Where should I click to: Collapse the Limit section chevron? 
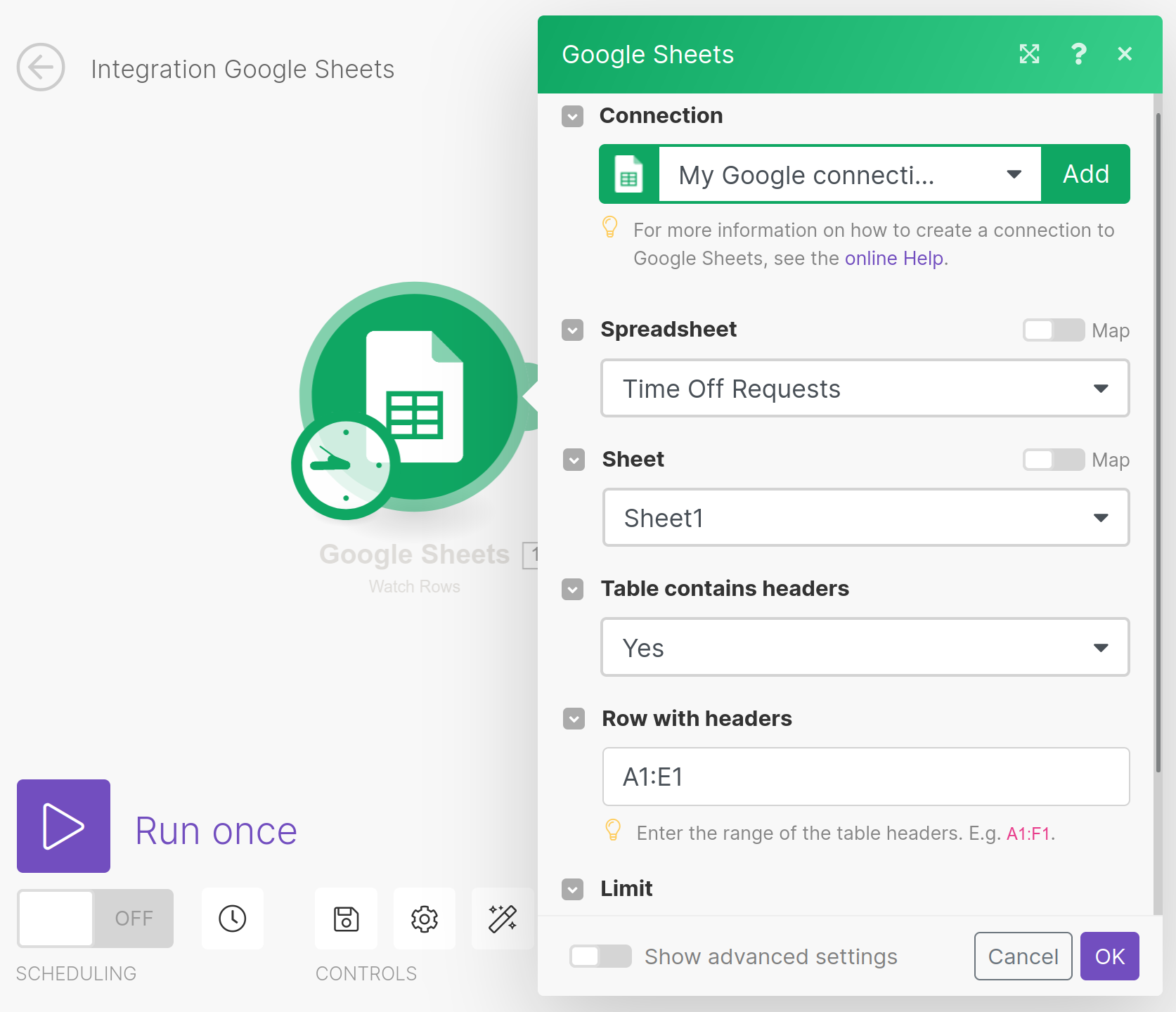tap(573, 889)
